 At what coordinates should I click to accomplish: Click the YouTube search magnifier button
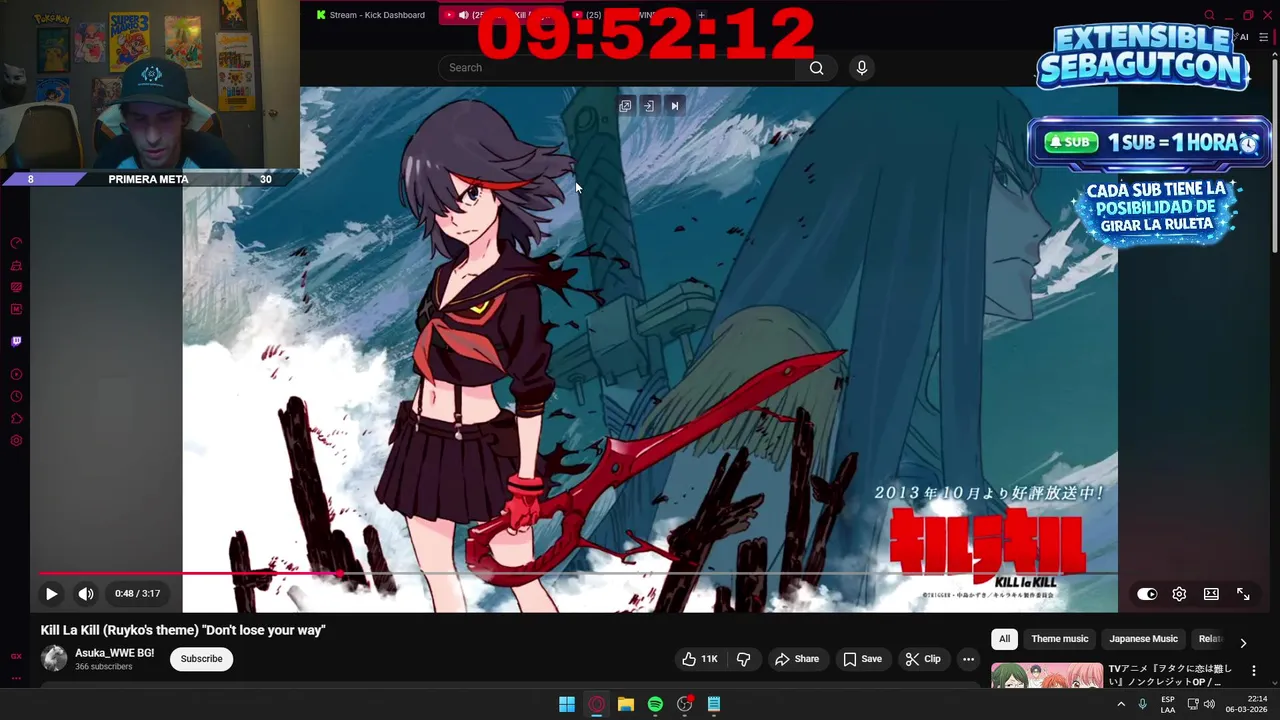point(817,68)
